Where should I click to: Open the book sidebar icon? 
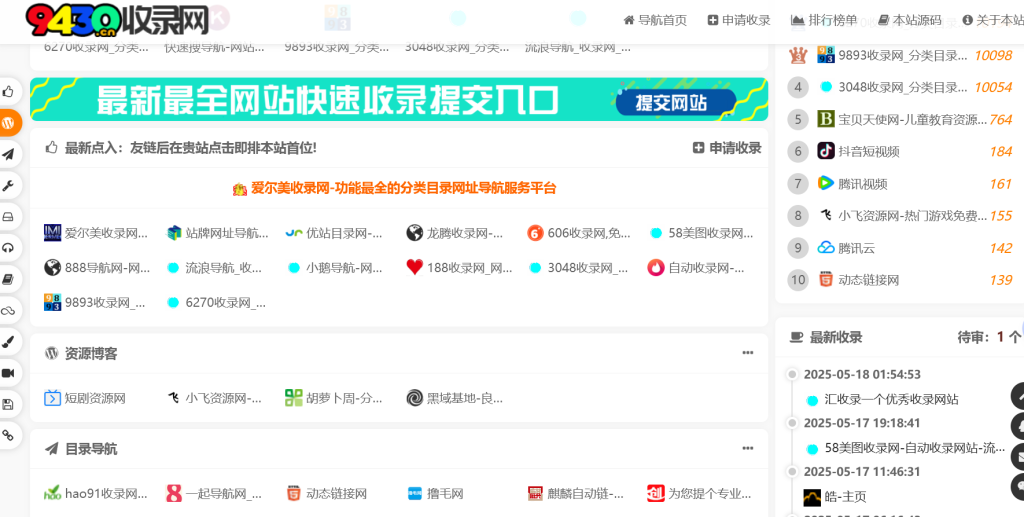point(8,279)
